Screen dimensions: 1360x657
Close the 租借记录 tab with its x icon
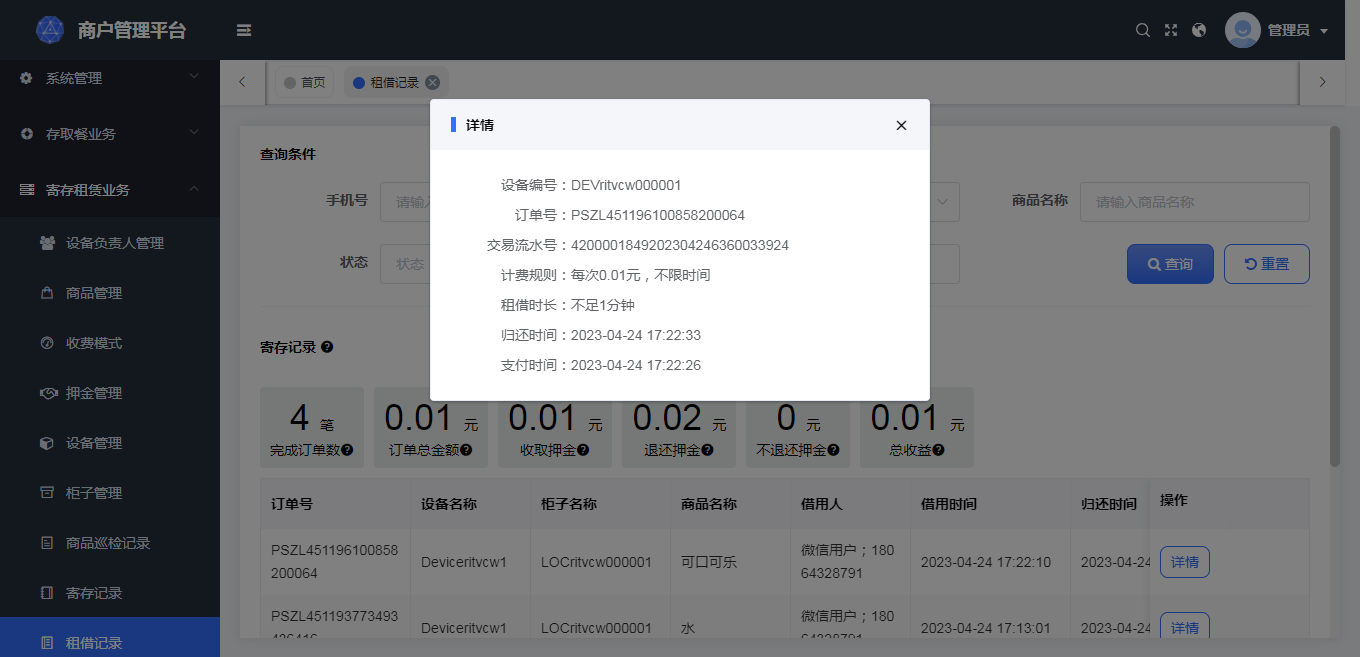[432, 83]
